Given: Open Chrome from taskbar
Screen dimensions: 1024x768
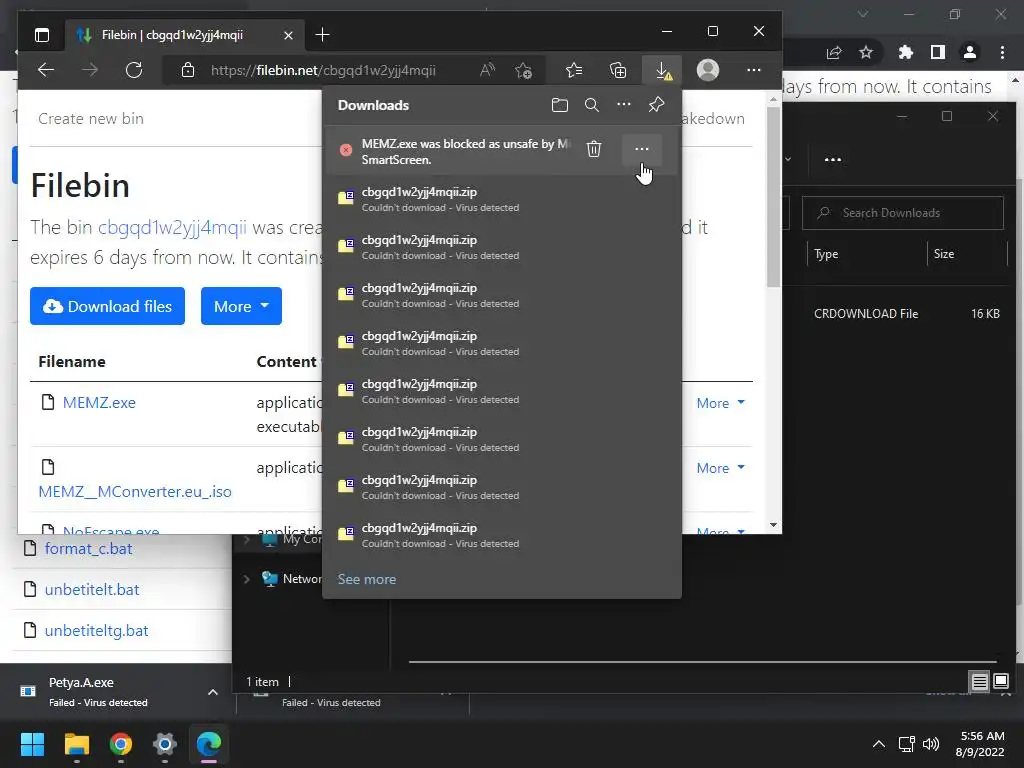Looking at the screenshot, I should (121, 744).
